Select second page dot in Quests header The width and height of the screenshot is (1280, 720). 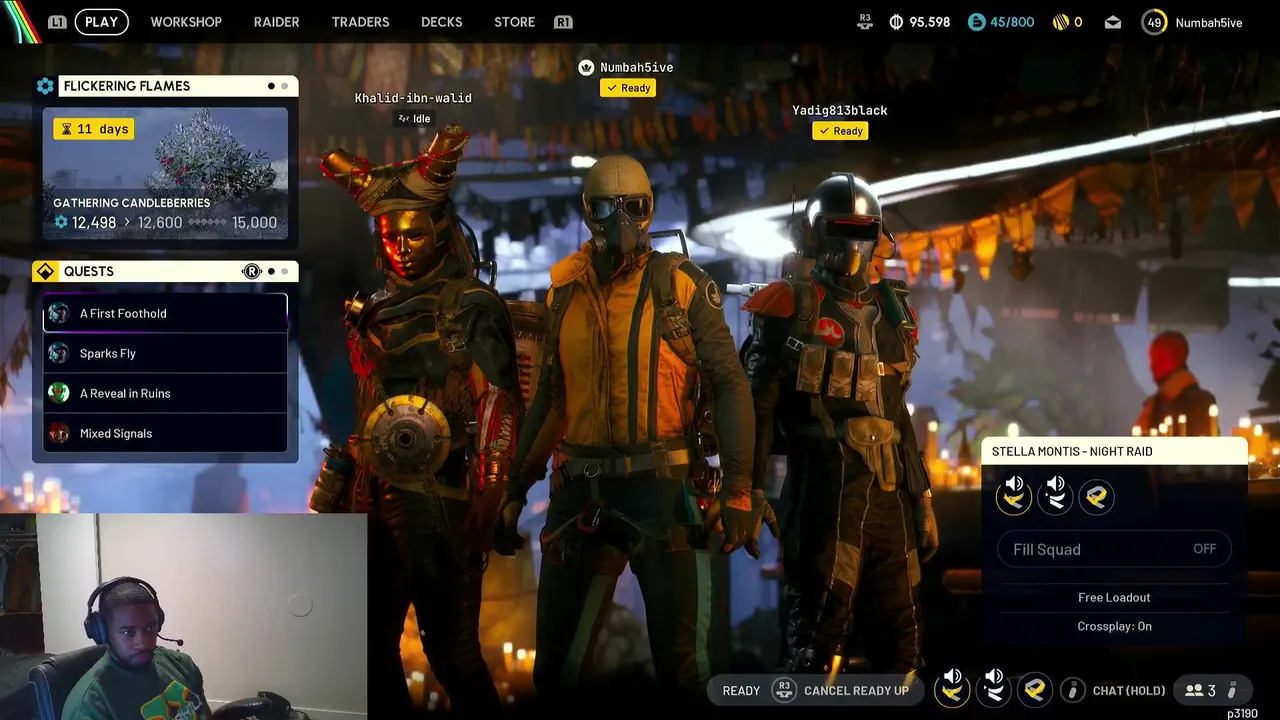pyautogui.click(x=284, y=271)
